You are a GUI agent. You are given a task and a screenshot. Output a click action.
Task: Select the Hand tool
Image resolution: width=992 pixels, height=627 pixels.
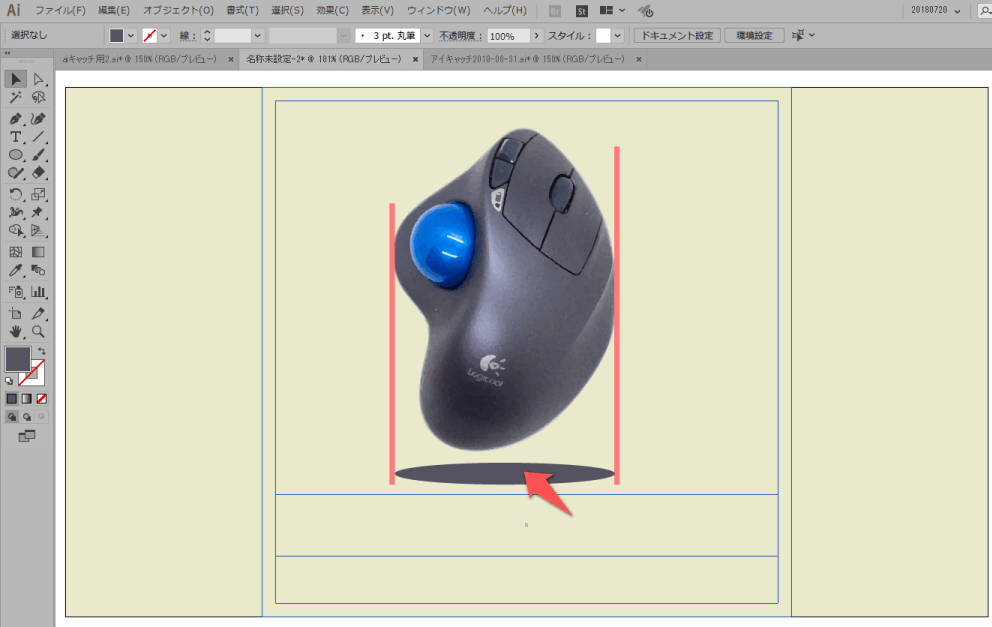pyautogui.click(x=16, y=331)
